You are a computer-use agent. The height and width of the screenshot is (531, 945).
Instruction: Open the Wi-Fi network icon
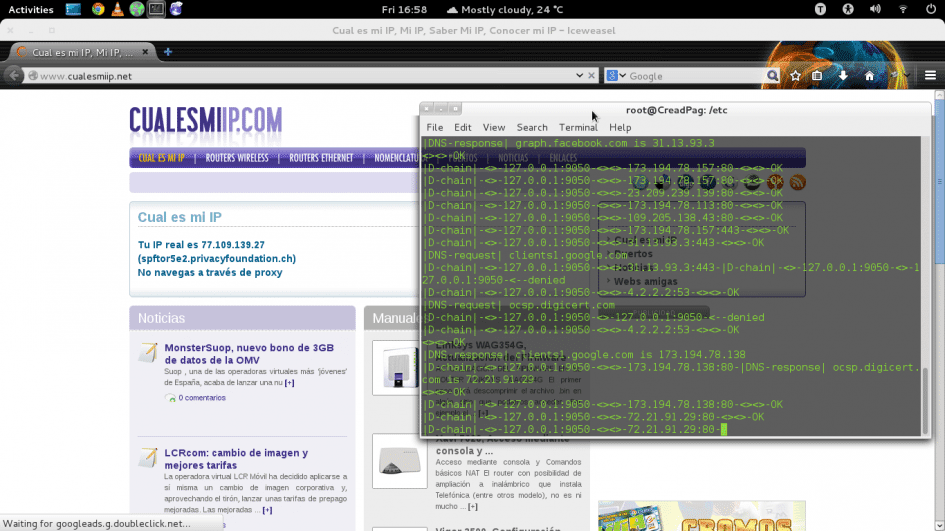[903, 9]
